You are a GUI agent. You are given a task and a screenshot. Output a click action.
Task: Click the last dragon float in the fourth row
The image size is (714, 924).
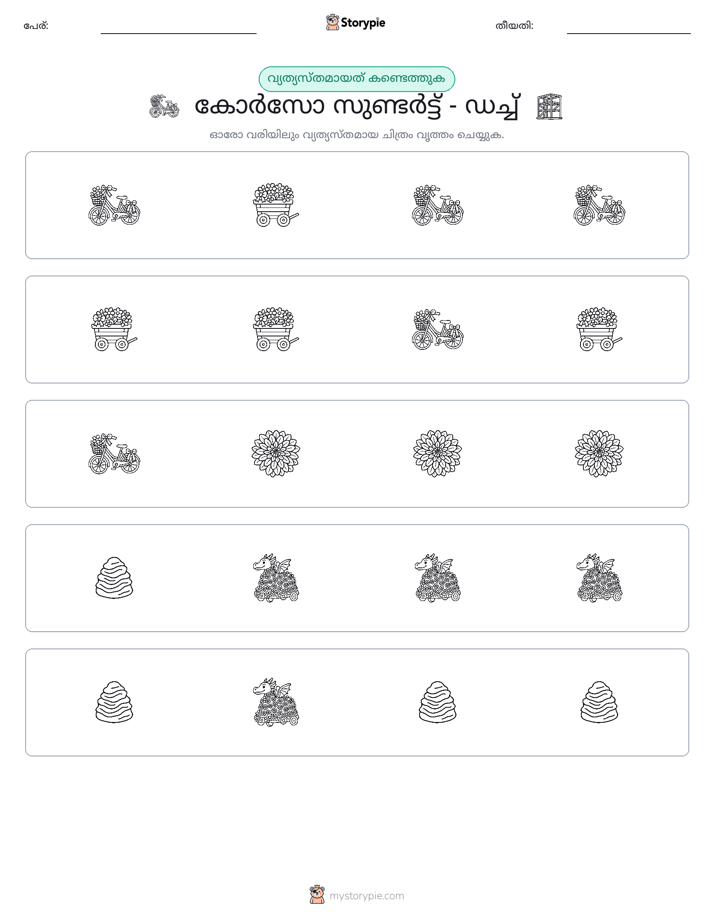point(599,578)
